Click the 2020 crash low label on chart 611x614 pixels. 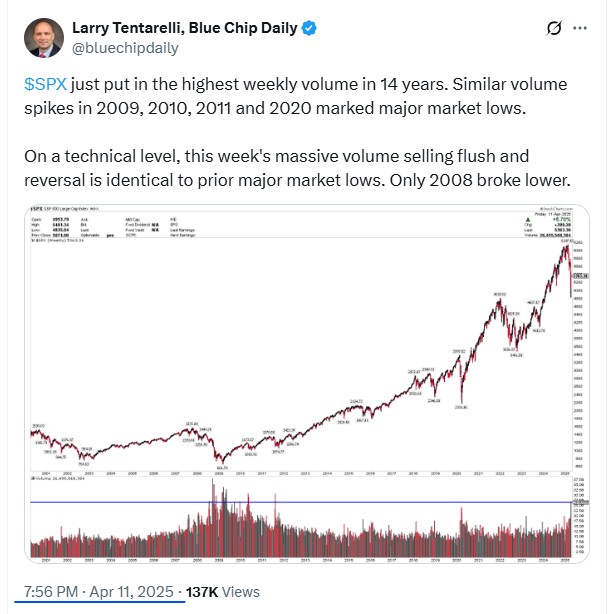coord(461,407)
